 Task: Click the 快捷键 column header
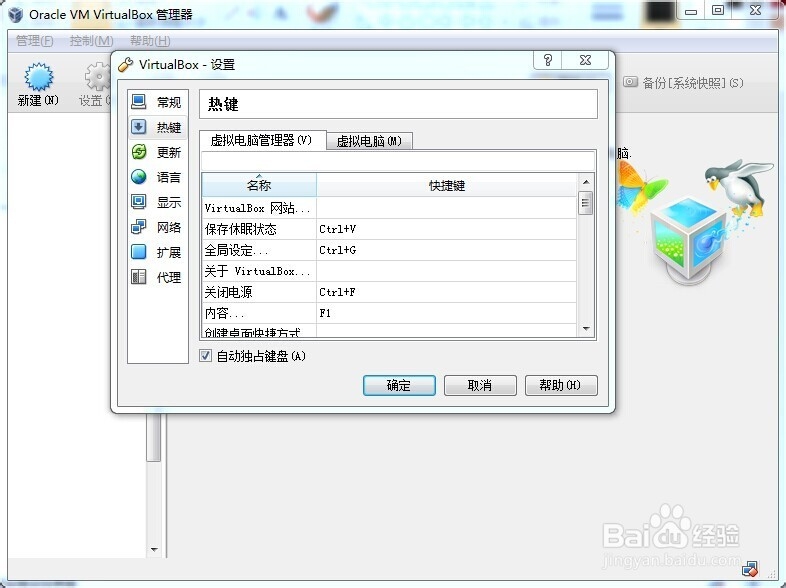coord(447,185)
